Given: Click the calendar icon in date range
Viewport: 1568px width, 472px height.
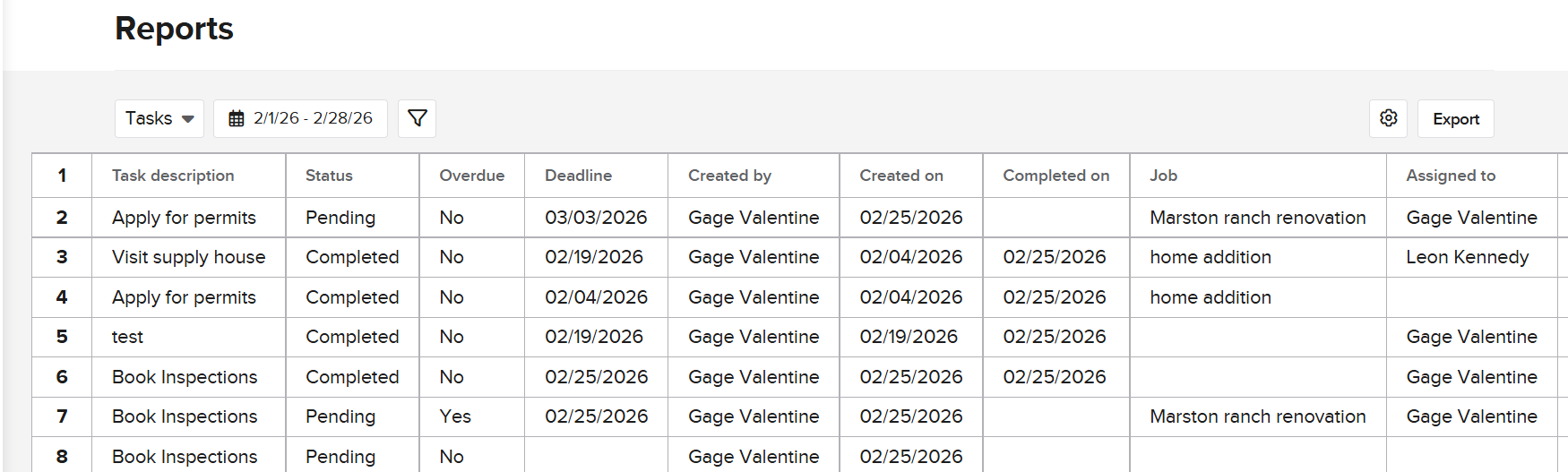Looking at the screenshot, I should click(x=237, y=118).
